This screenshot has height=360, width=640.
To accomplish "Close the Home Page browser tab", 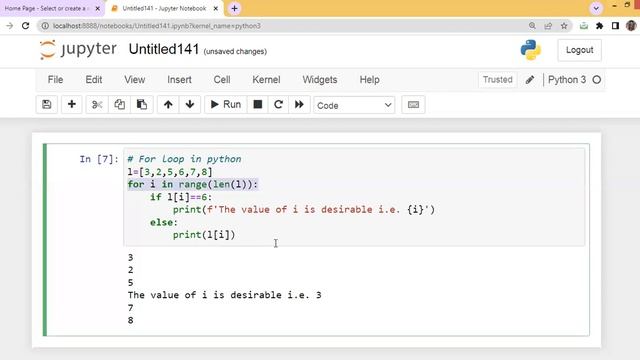I will [x=98, y=8].
